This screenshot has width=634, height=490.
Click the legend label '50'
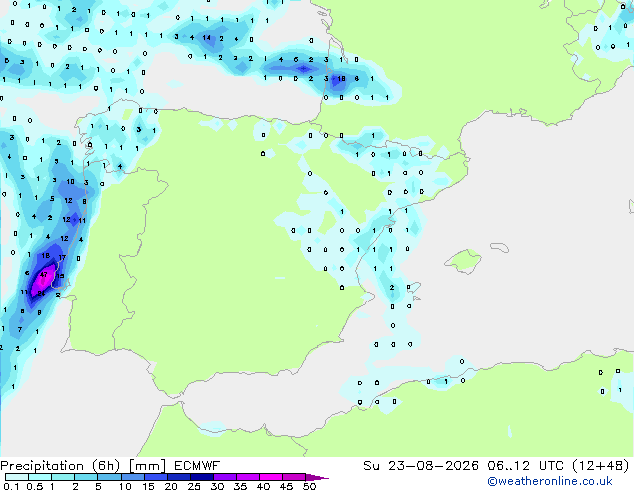[x=310, y=486]
